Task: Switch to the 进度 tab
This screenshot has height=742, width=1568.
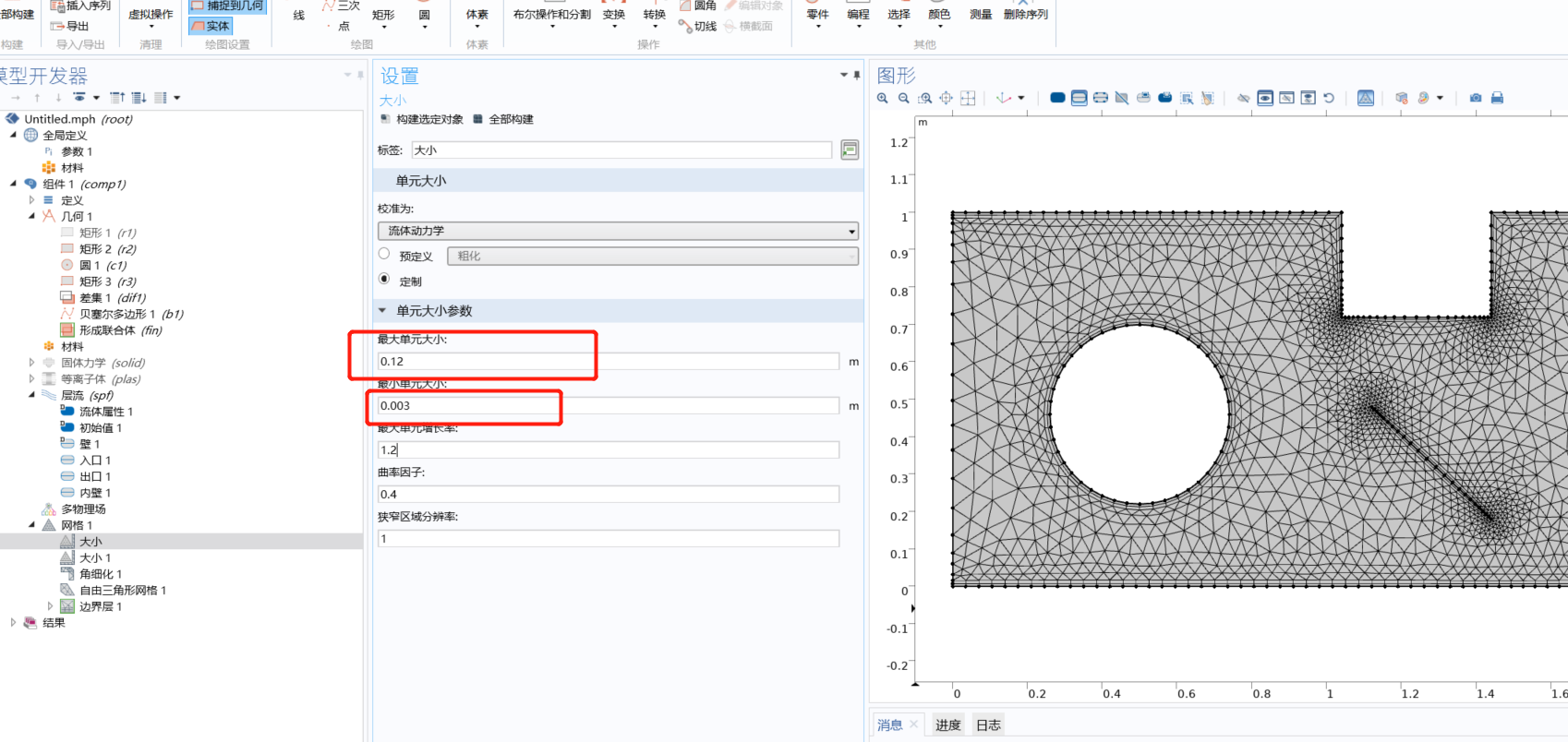Action: pos(948,725)
